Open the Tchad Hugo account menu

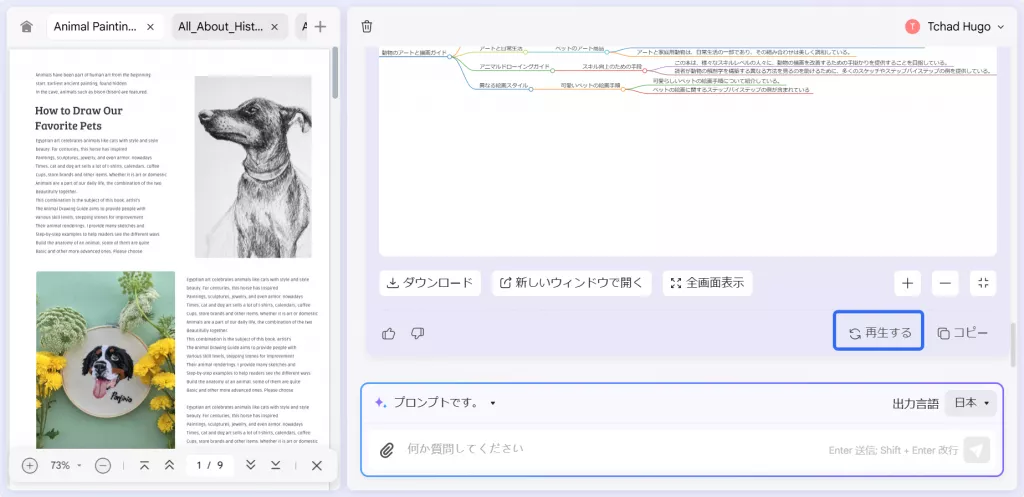click(954, 27)
